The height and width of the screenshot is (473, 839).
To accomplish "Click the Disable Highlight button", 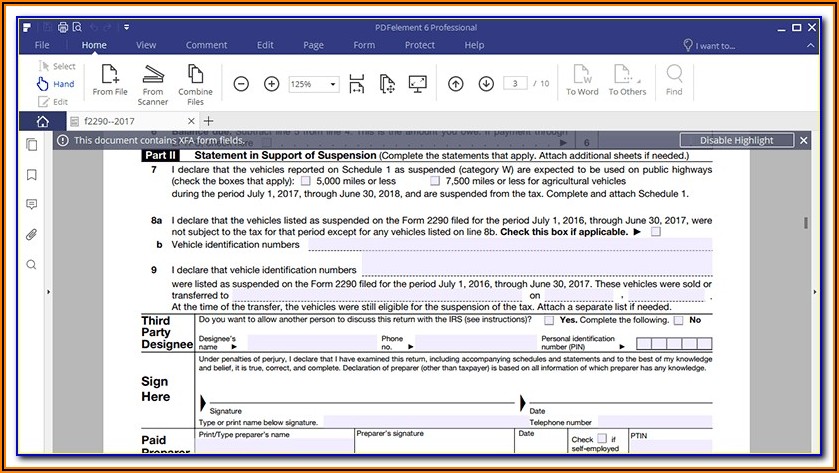I will click(x=736, y=141).
